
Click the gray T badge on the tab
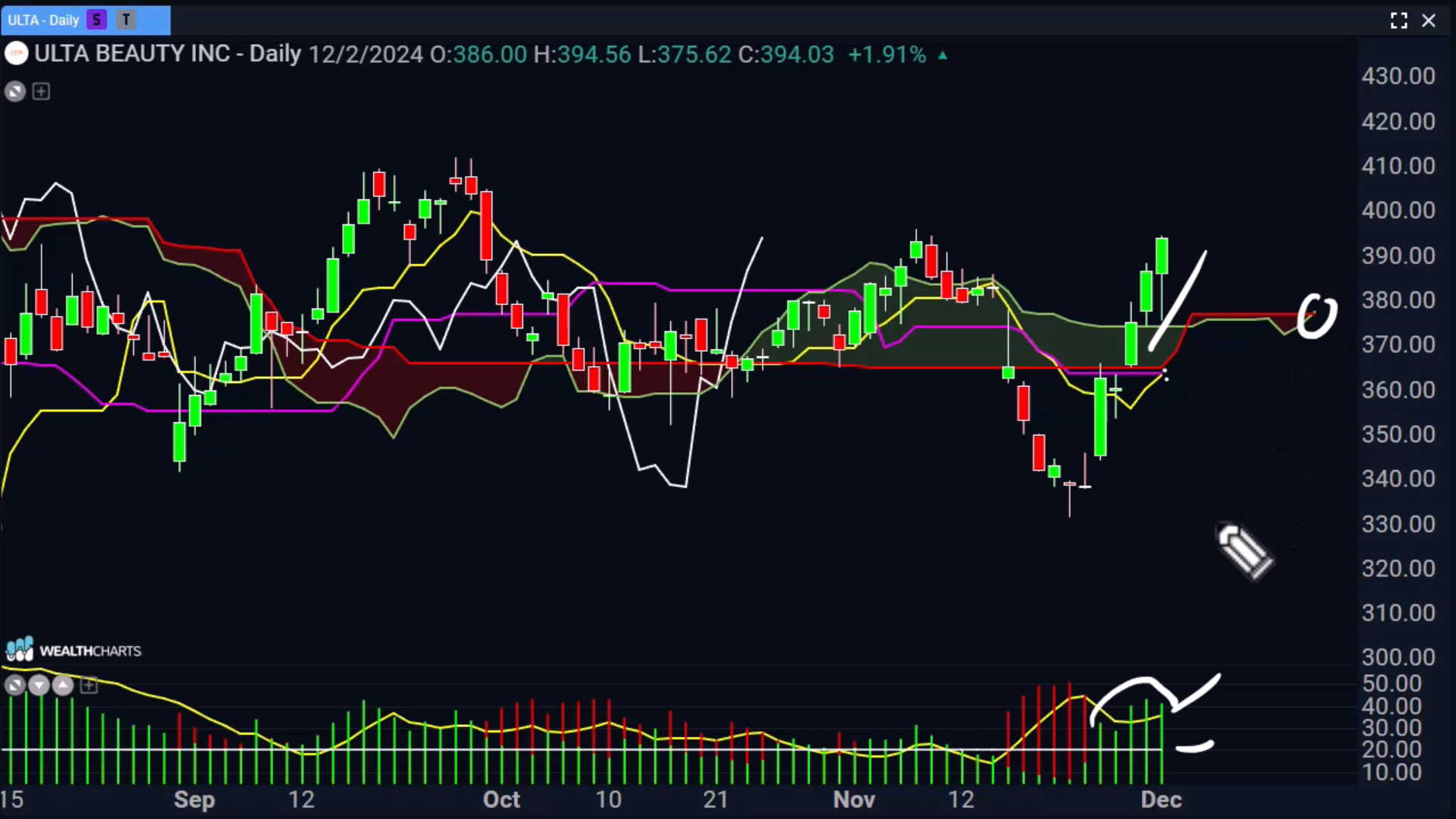tap(126, 20)
